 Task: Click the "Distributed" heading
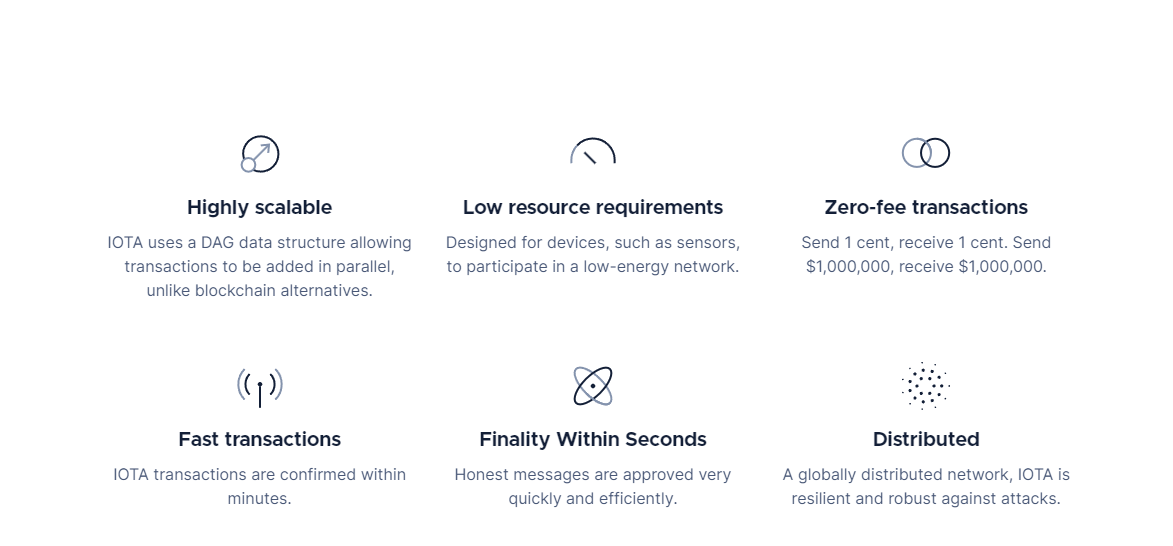[x=926, y=440]
